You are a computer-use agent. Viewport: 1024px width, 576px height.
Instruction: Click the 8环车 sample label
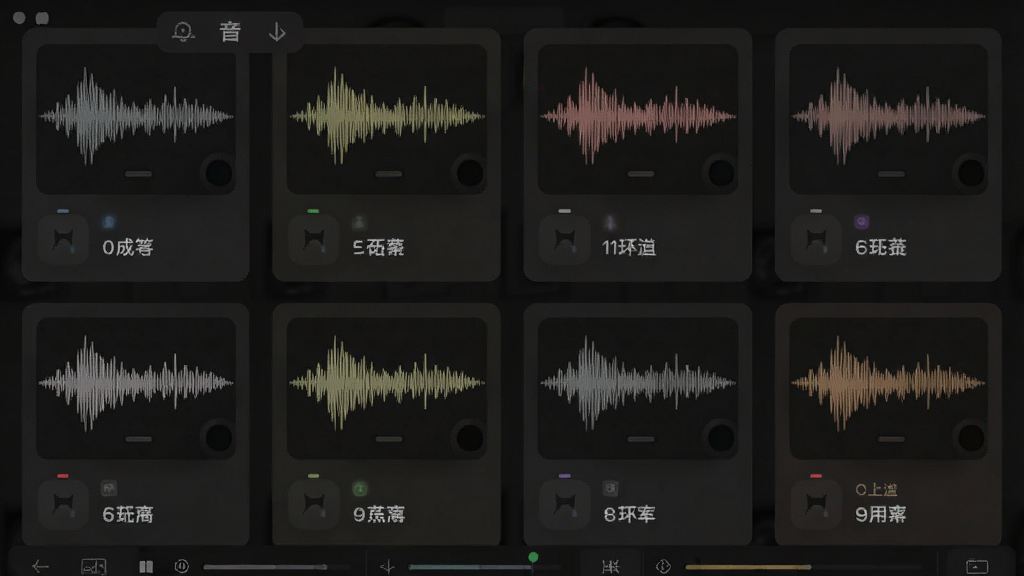(x=630, y=514)
